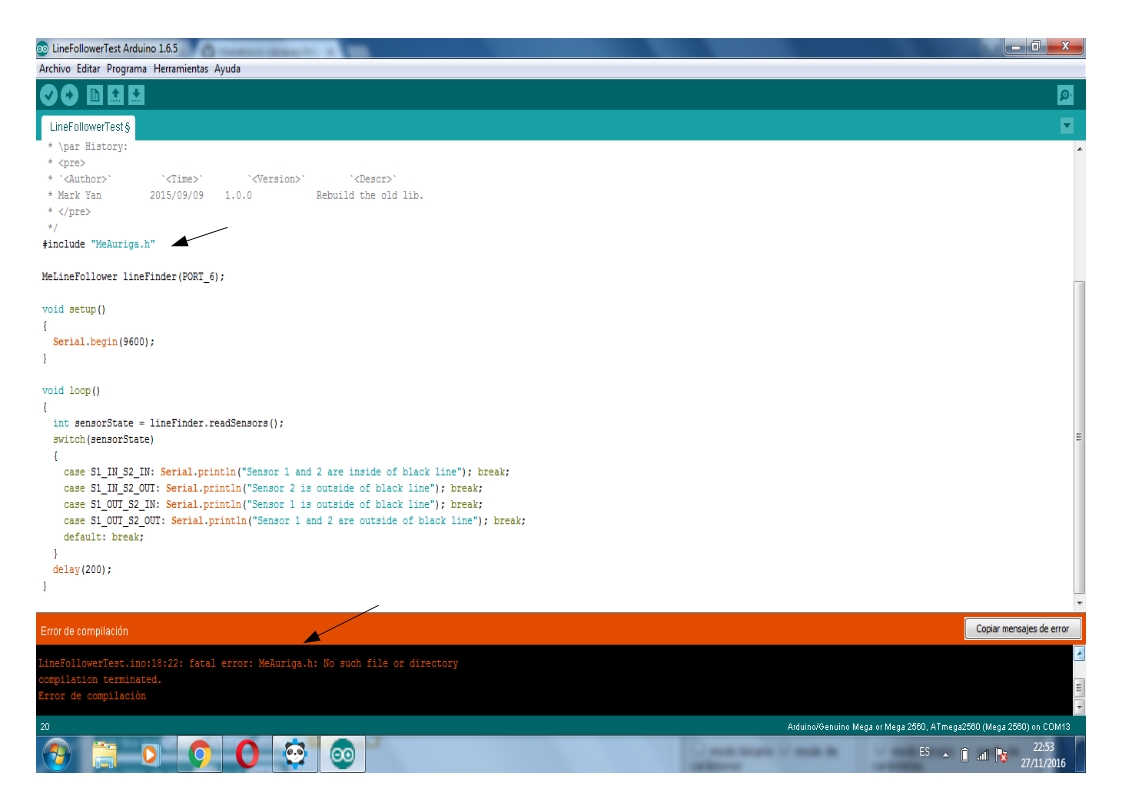Open the tab options dropdown arrow
Screen dimensions: 1123x794
point(1066,126)
